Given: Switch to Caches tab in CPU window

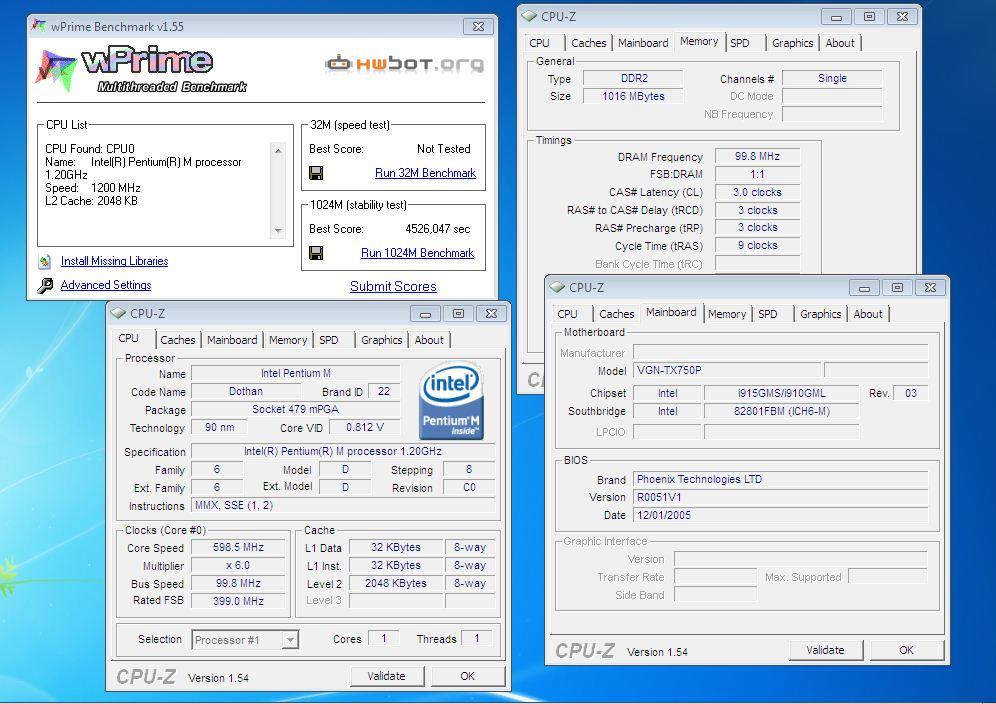Looking at the screenshot, I should click(178, 340).
